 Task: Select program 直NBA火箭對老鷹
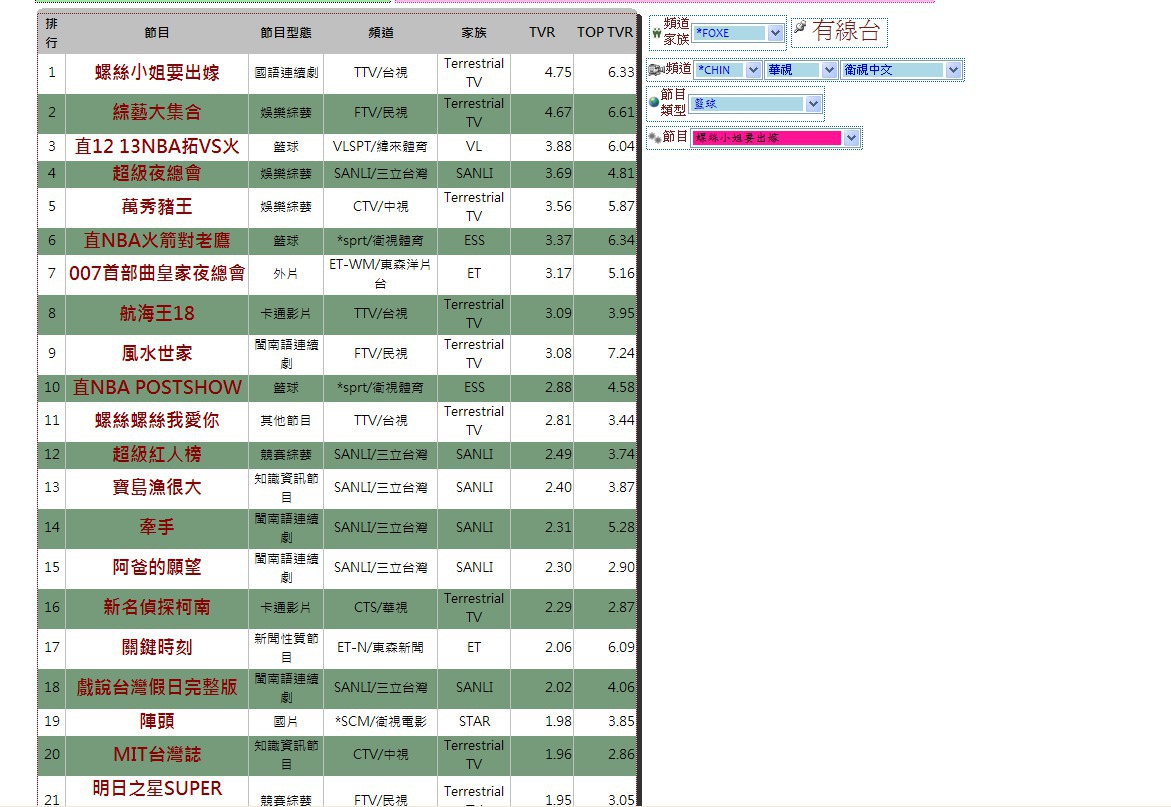(157, 240)
